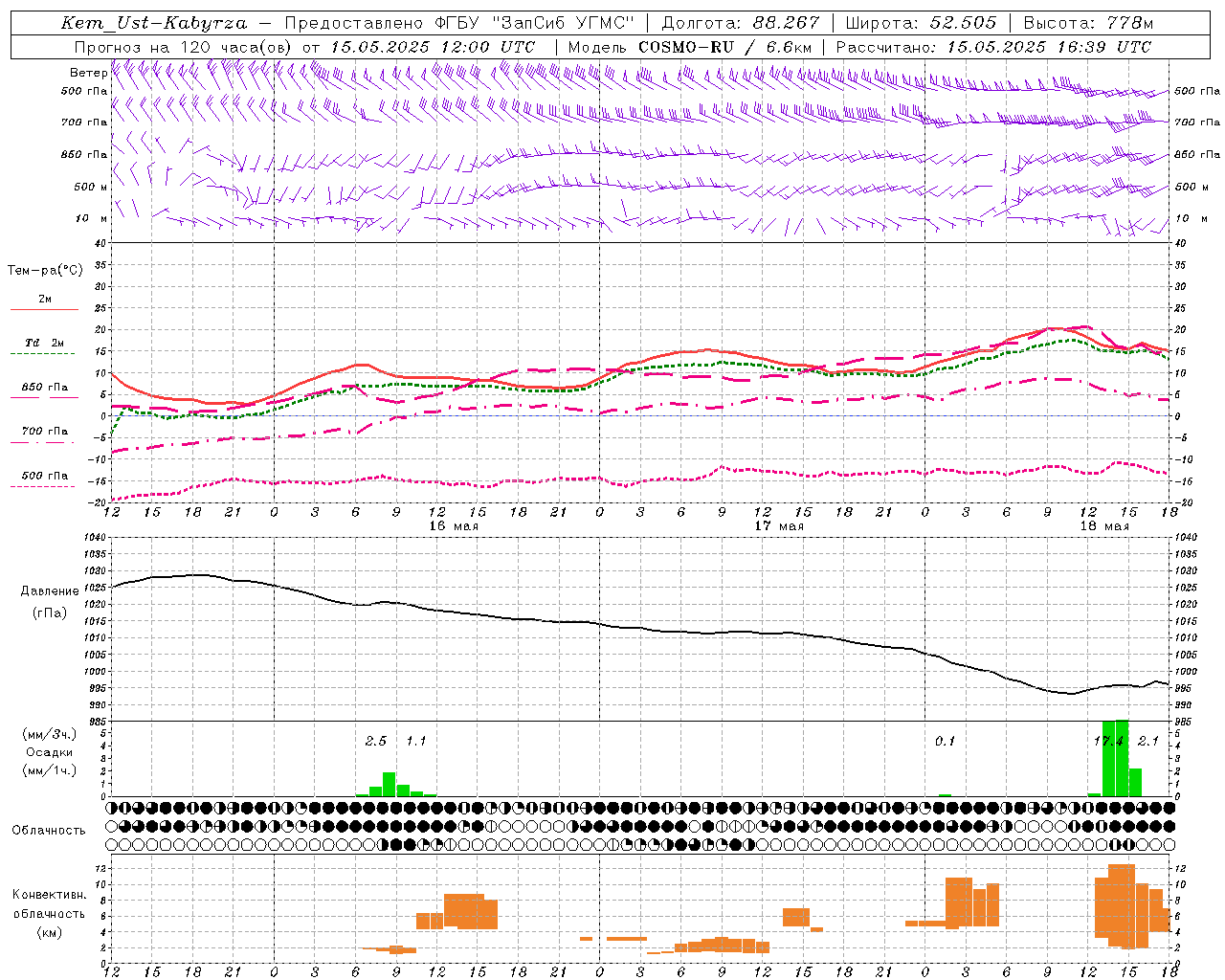Viewport: 1225px width, 980px height.
Task: Click the elevation text Высота: 778м
Action: click(1088, 23)
